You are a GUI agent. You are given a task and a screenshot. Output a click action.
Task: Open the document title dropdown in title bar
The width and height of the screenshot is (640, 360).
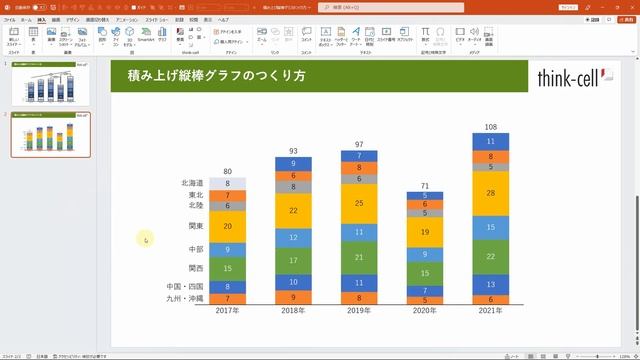(x=286, y=7)
